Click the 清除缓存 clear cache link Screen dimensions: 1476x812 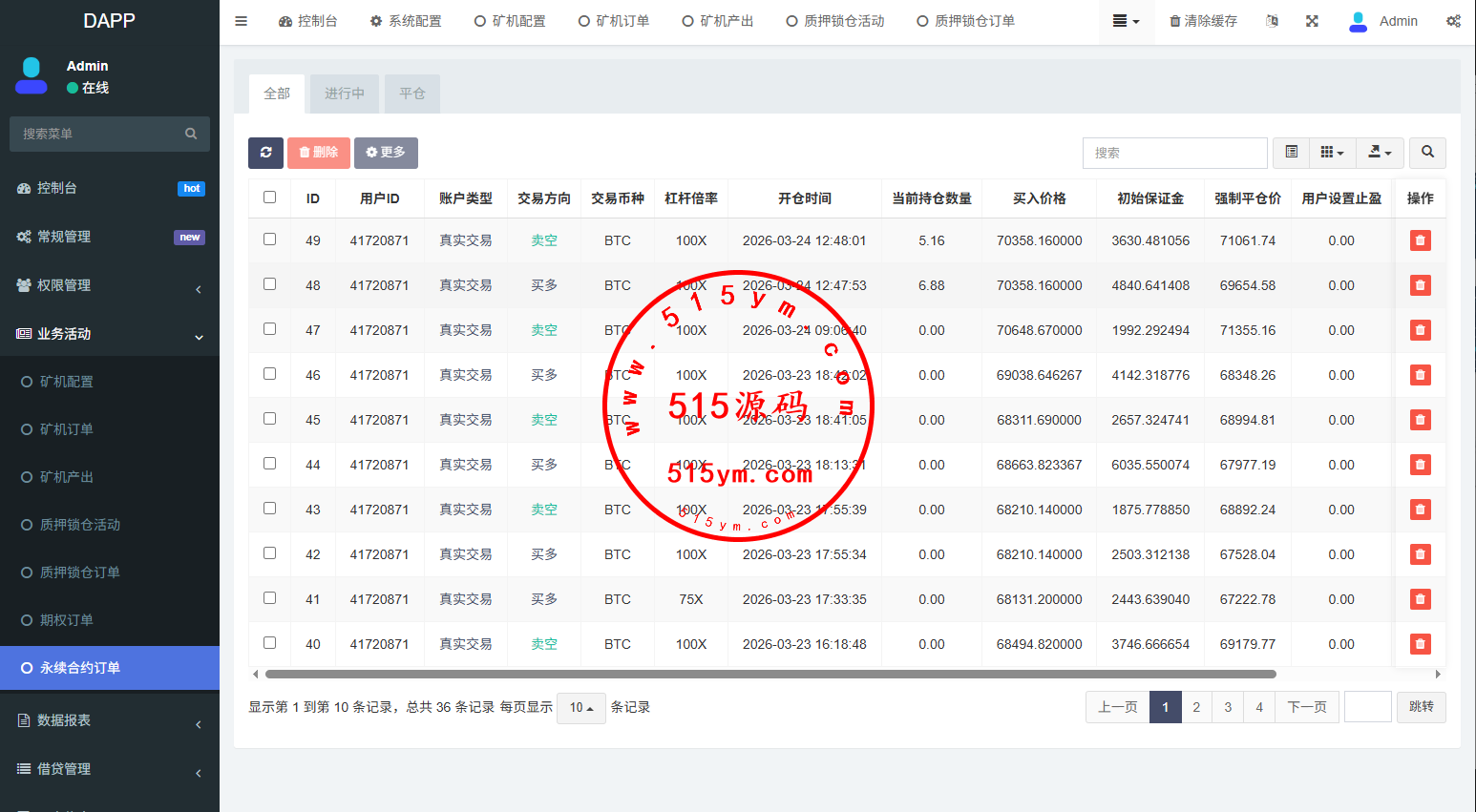pos(1203,21)
